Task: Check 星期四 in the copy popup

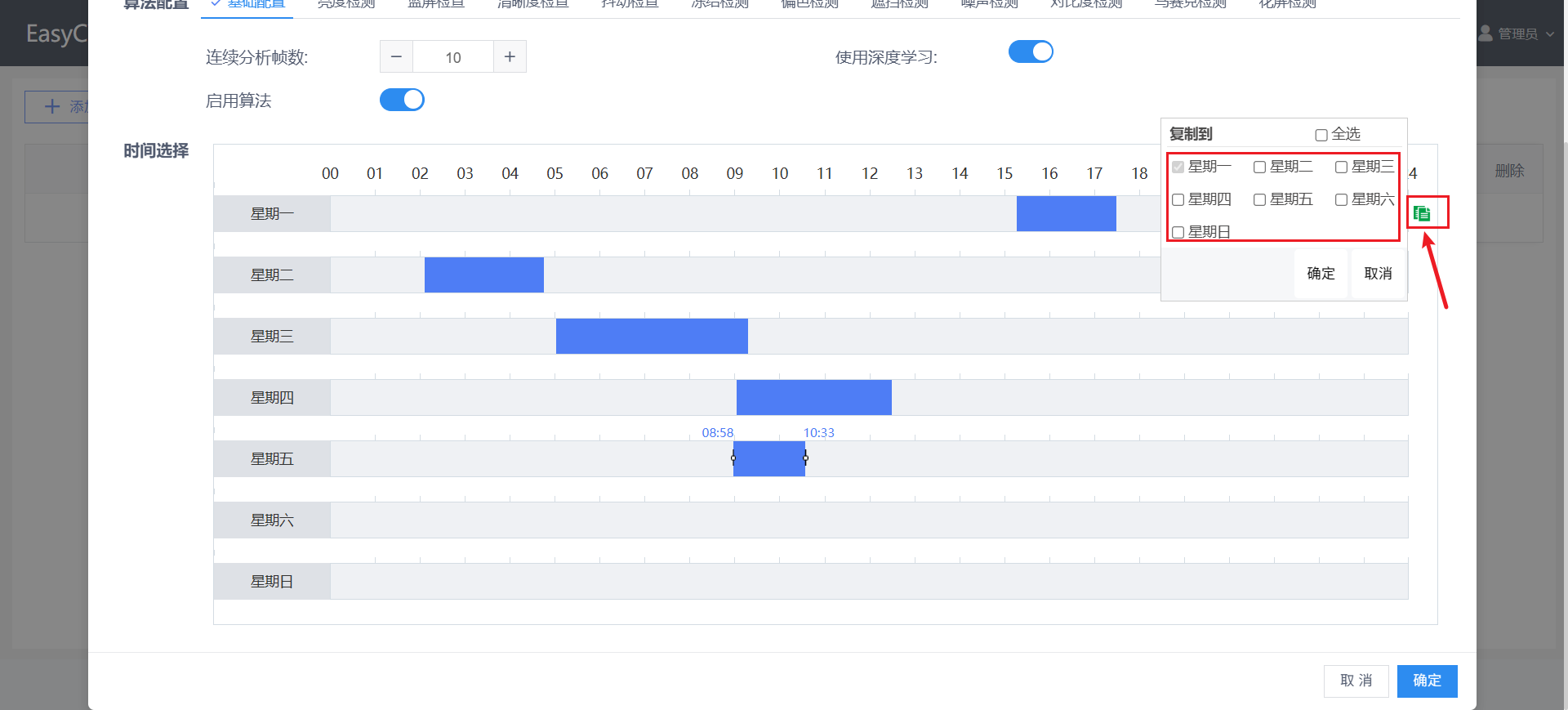Action: (x=1178, y=200)
